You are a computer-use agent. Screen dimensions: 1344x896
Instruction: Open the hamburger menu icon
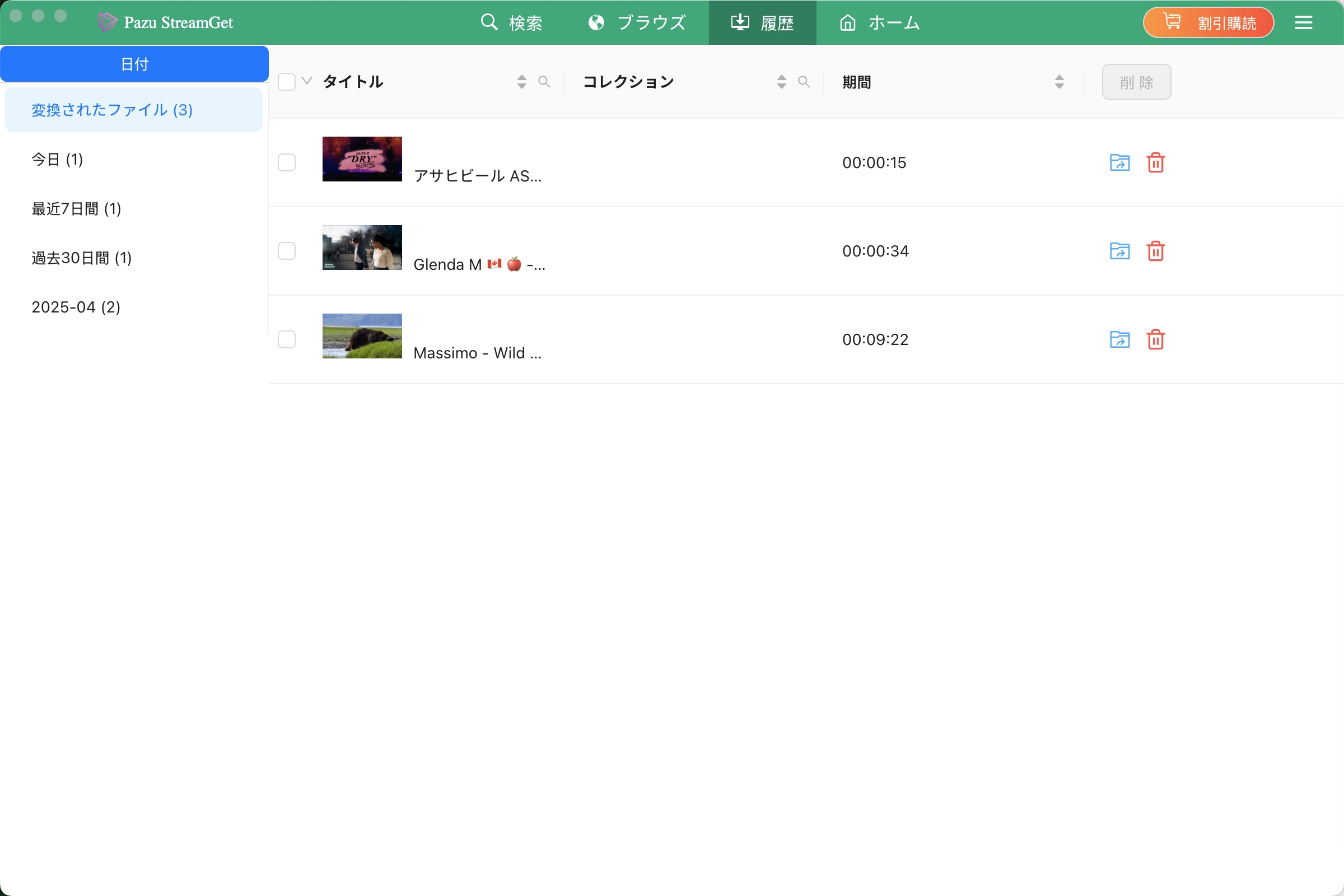pyautogui.click(x=1304, y=23)
